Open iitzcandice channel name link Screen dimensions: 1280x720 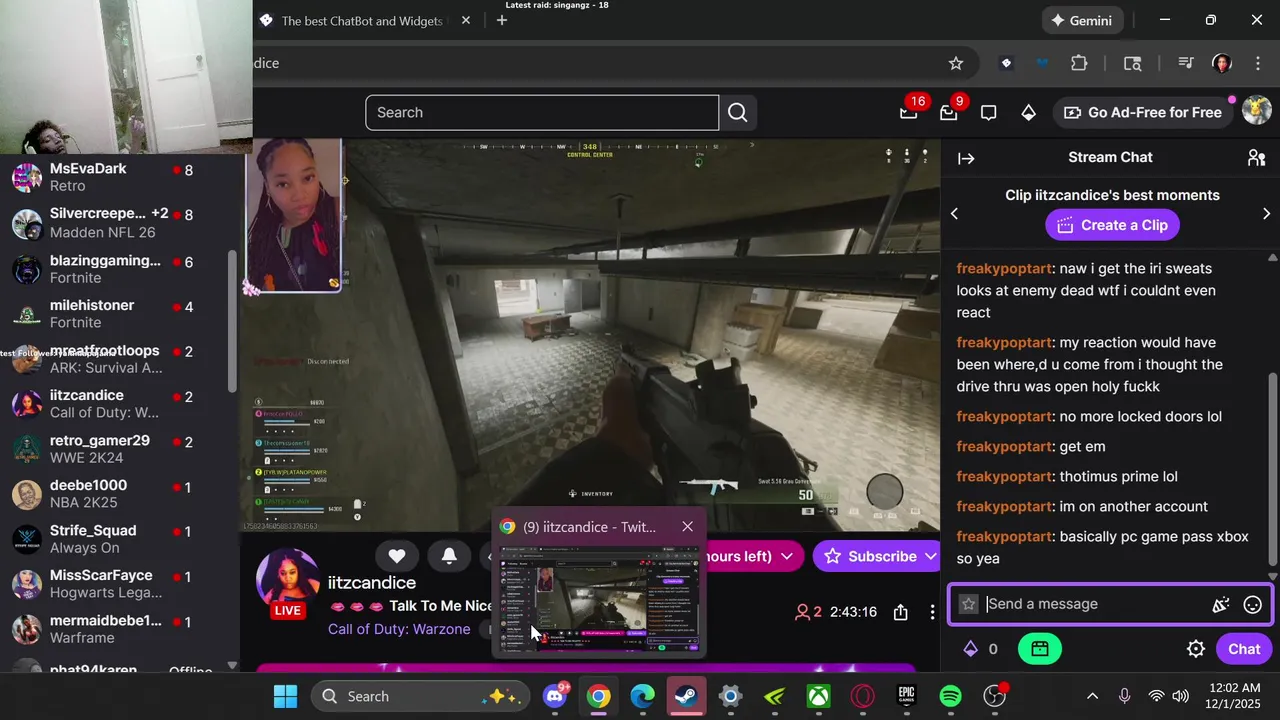372,583
